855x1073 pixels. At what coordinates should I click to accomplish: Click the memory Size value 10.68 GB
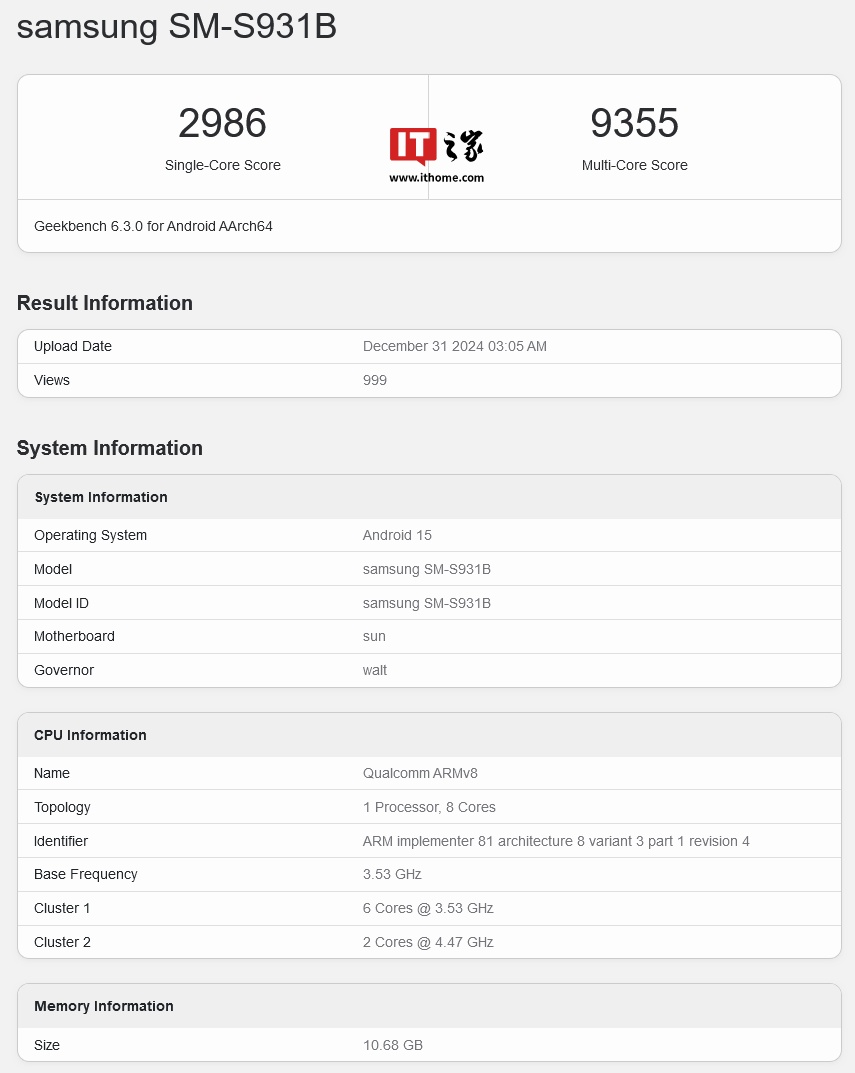coord(393,1045)
